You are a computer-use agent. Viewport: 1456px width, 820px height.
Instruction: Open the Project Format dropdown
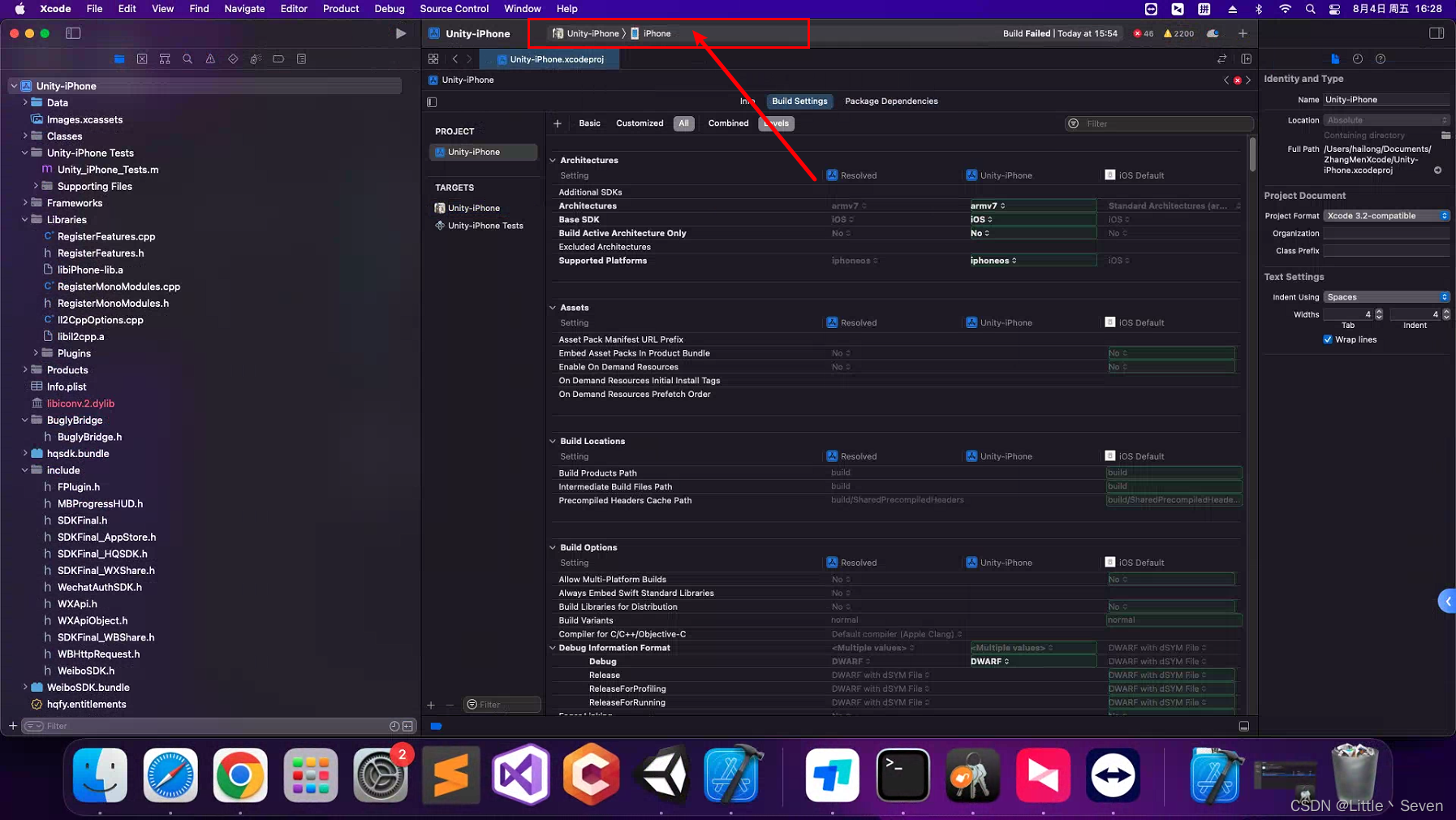point(1386,216)
